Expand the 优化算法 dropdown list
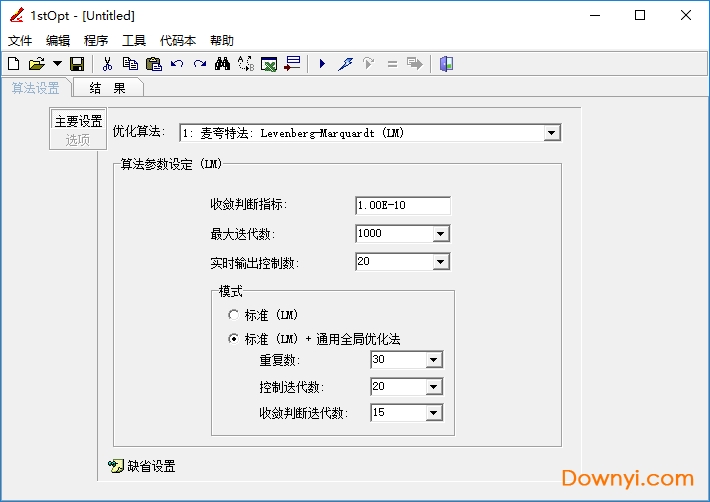710x502 pixels. [x=552, y=133]
